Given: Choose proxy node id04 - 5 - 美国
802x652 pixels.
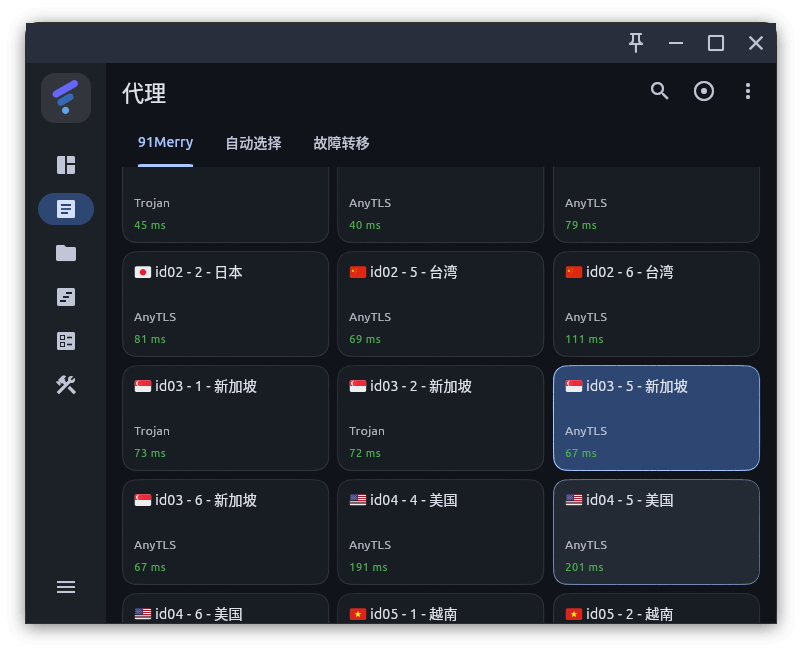Looking at the screenshot, I should point(656,532).
